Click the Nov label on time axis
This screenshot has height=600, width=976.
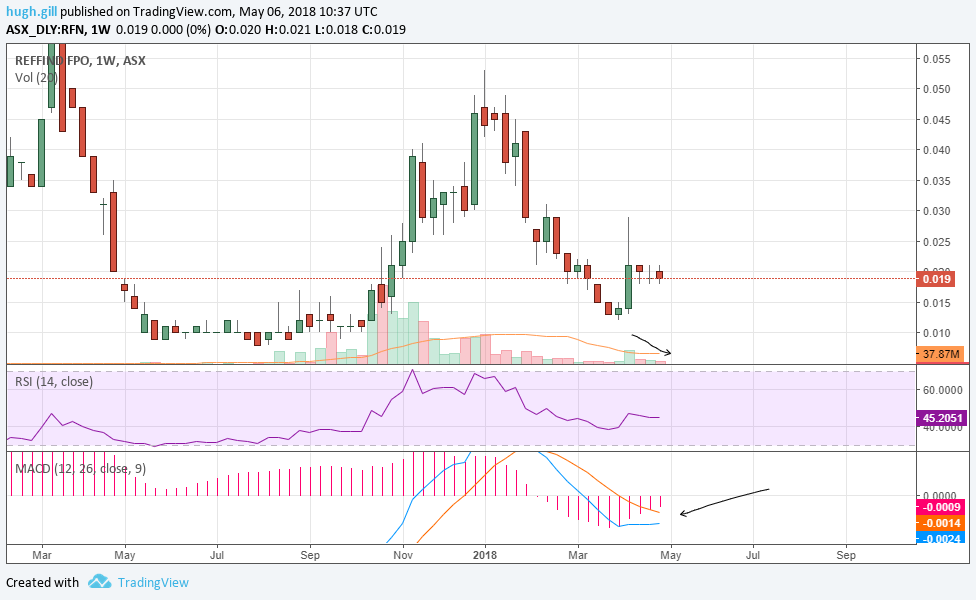coord(403,555)
